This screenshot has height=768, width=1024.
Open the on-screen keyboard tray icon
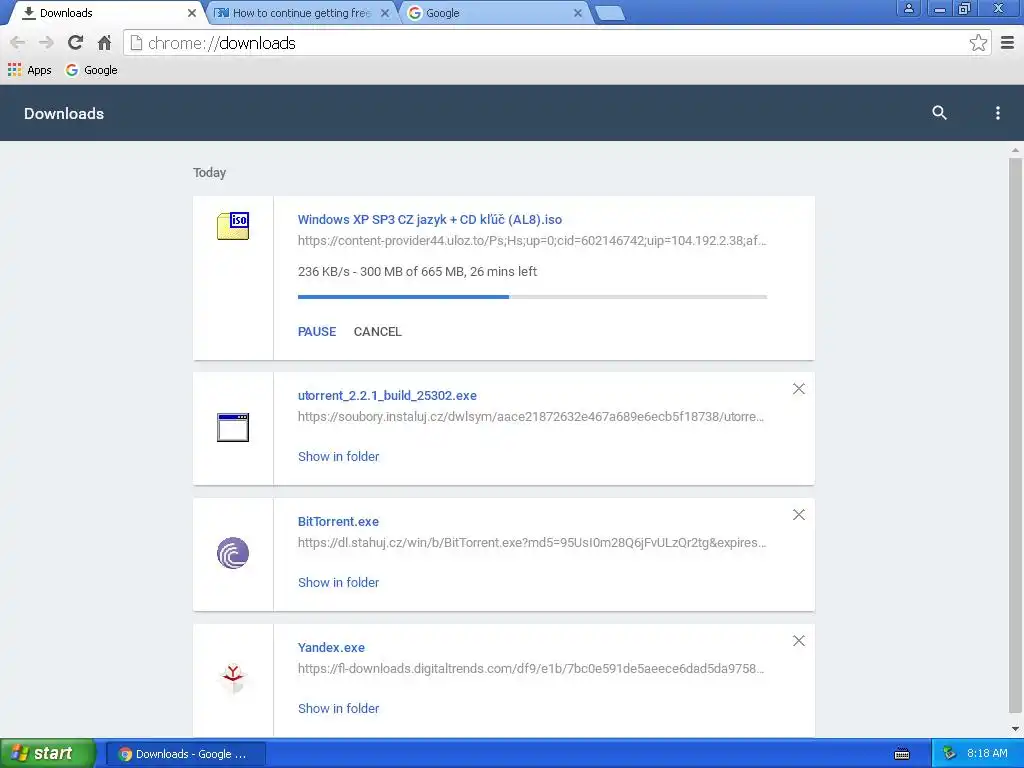902,754
